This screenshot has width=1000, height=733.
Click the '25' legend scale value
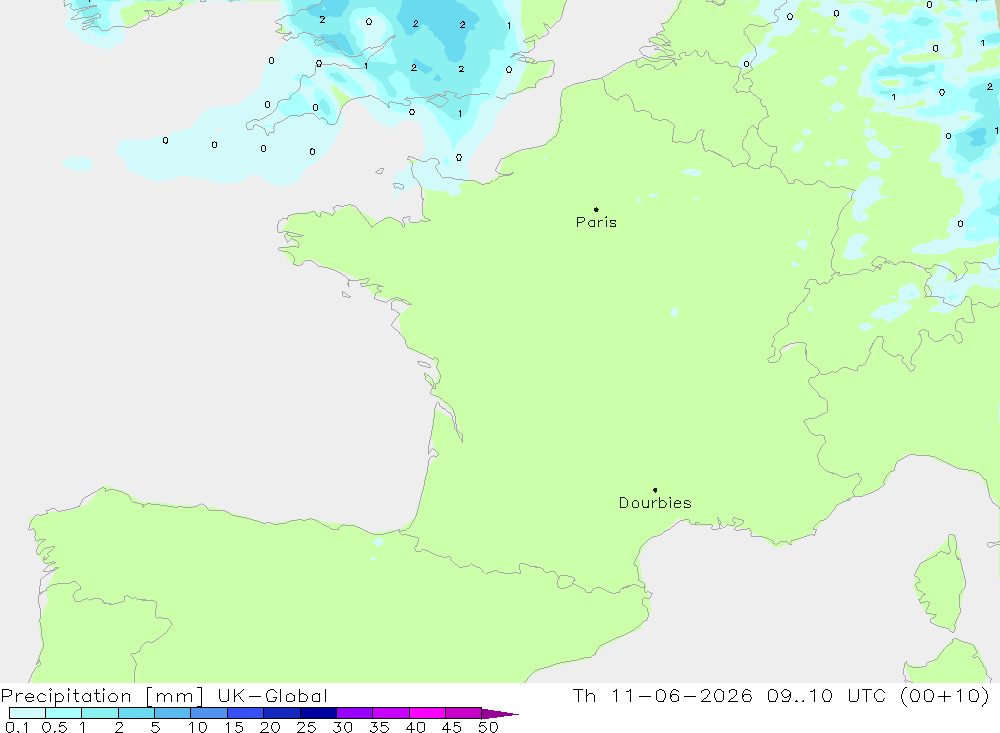(x=306, y=727)
